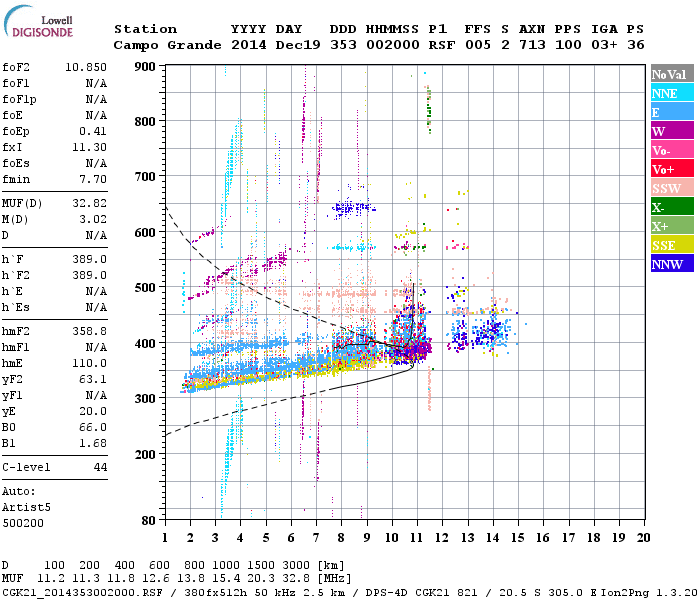Click the B0 value 66.0
Viewport: 700px width, 600px height.
pos(93,427)
